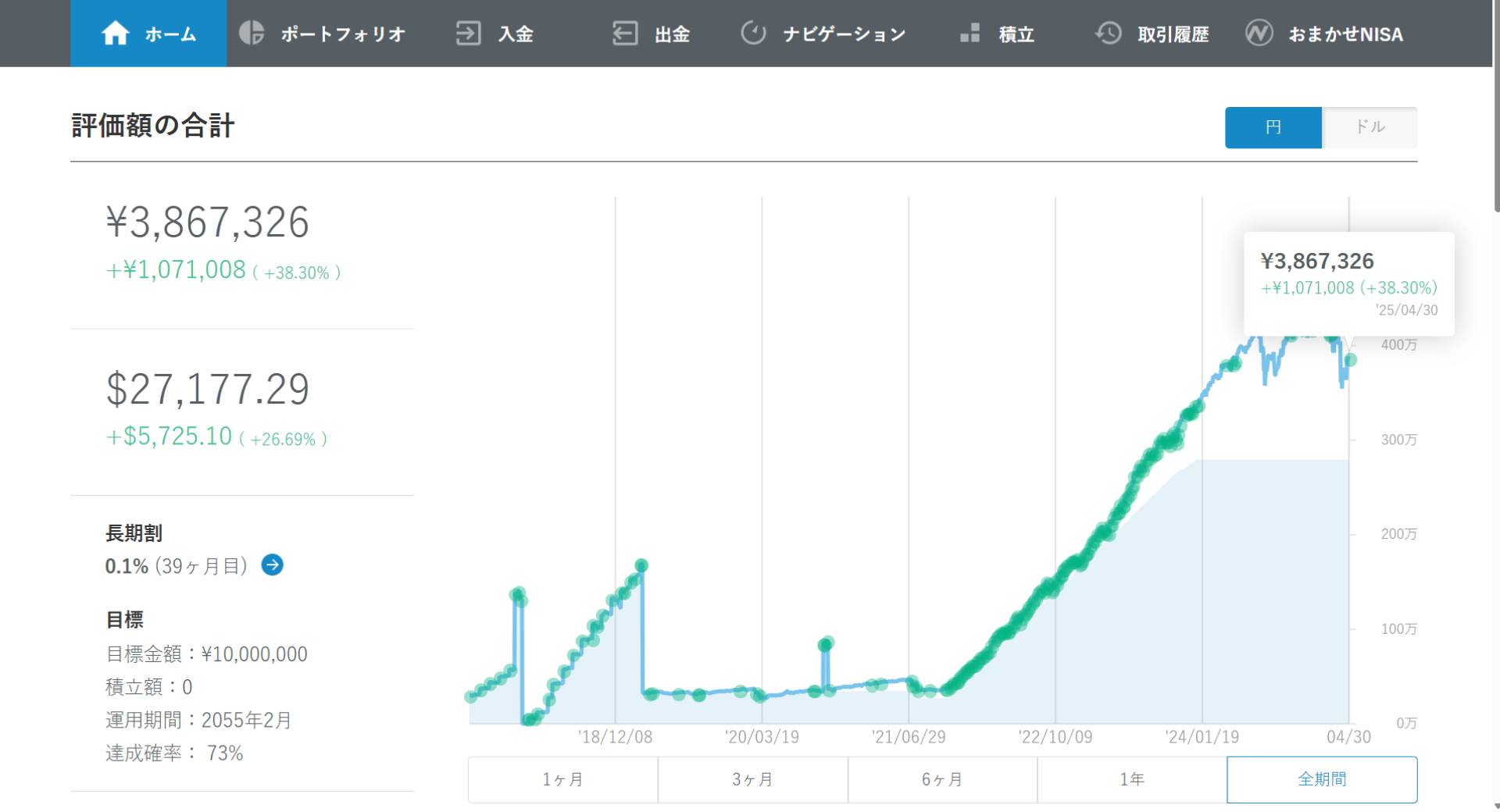Viewport: 1500px width, 812px height.
Task: Click the 200万 axis label
Action: pos(1398,534)
